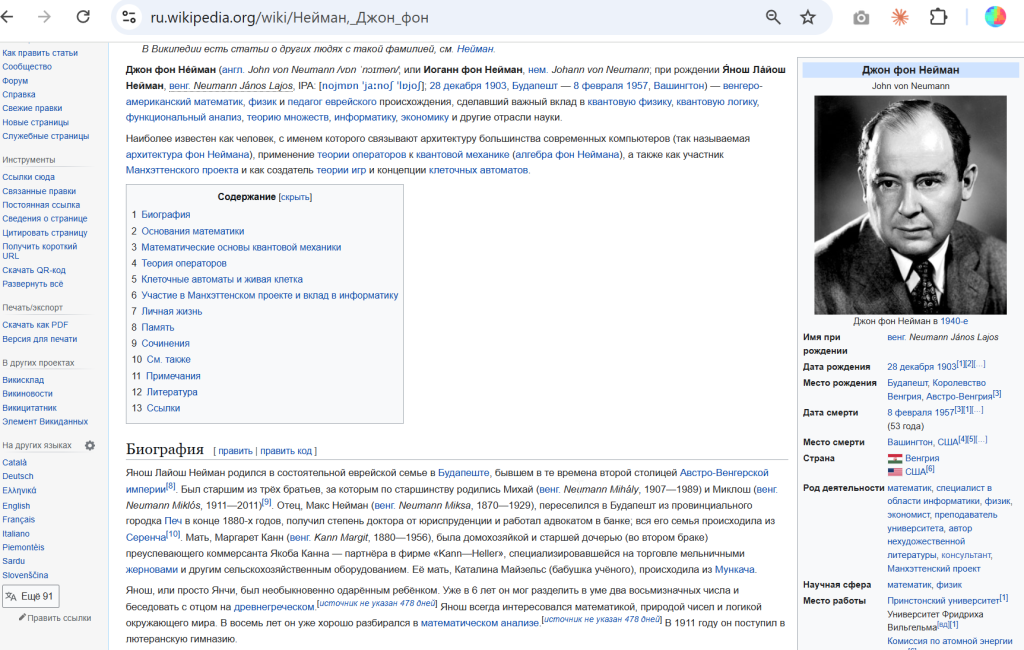Jump to 'Теория операторов' in contents
Viewport: 1024px width, 650px height.
[x=183, y=263]
